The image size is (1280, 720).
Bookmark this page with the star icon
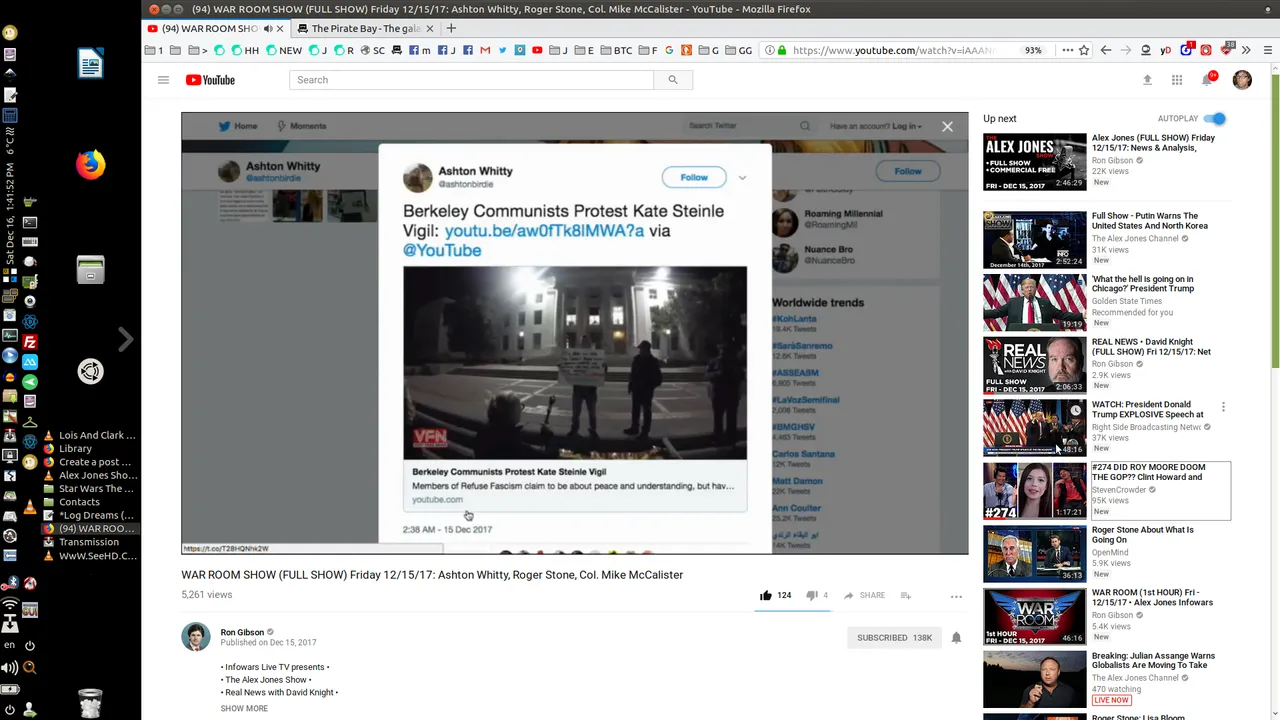pyautogui.click(x=1084, y=50)
